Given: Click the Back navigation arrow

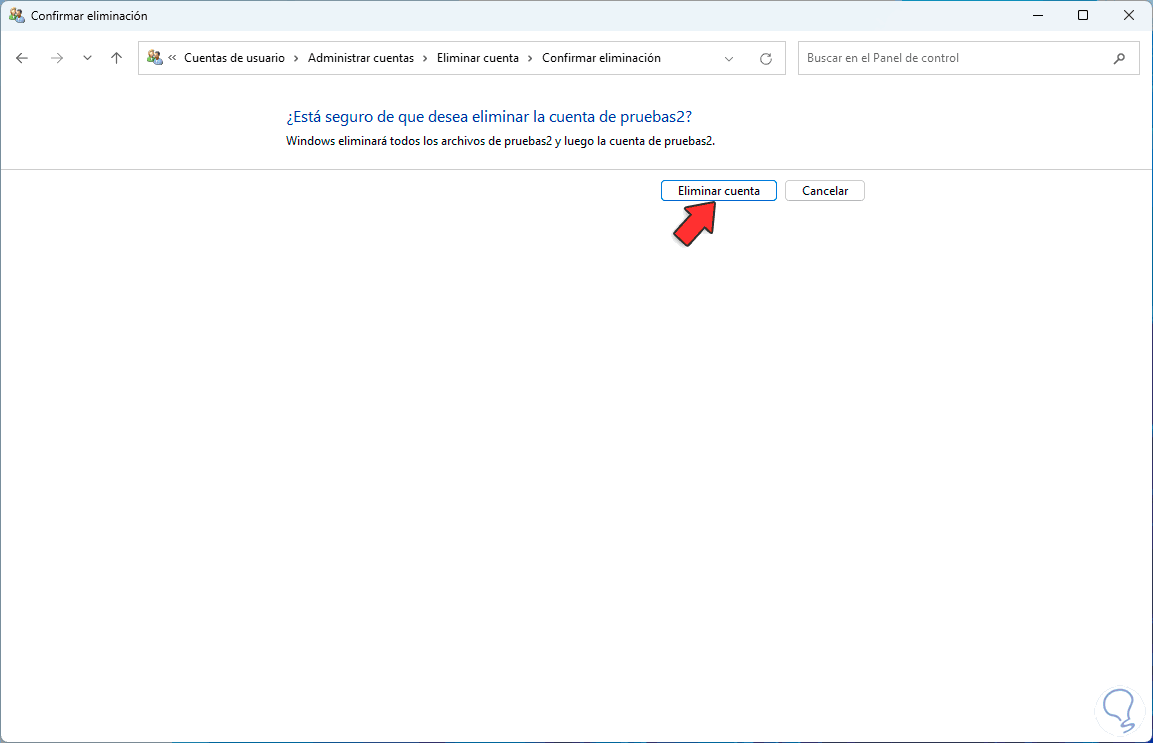Looking at the screenshot, I should tap(22, 58).
